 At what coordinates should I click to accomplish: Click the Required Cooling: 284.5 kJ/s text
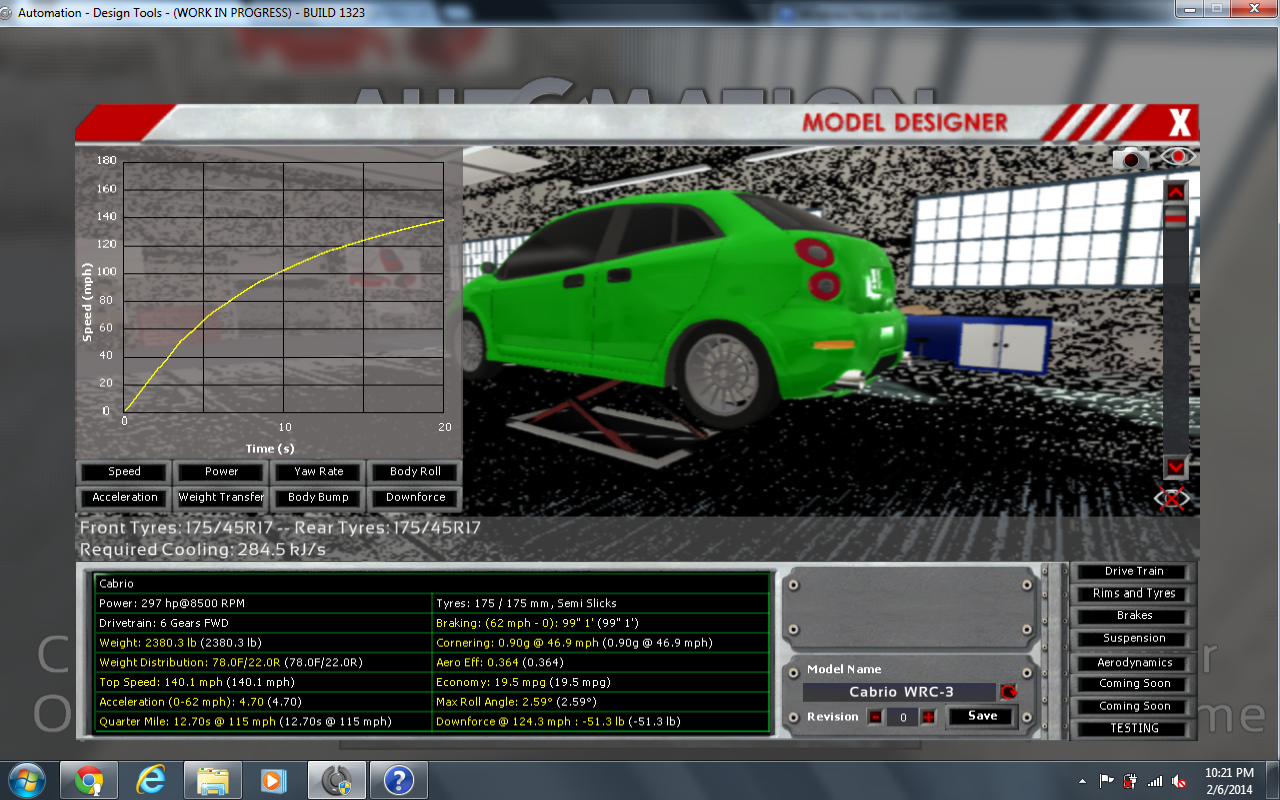(203, 549)
